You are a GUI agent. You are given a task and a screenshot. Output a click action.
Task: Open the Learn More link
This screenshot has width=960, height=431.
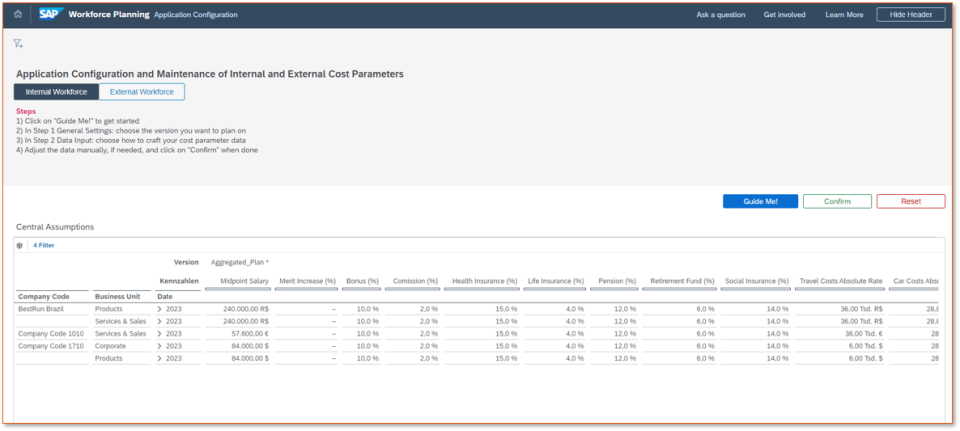(844, 15)
